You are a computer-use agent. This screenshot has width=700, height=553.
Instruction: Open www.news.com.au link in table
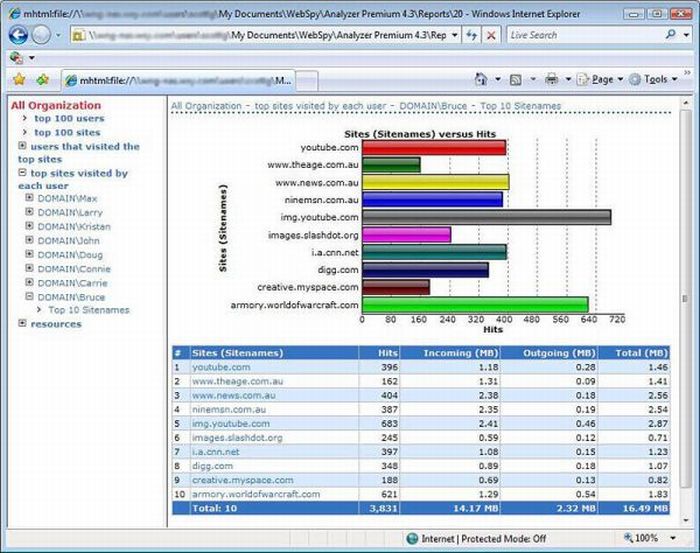234,395
